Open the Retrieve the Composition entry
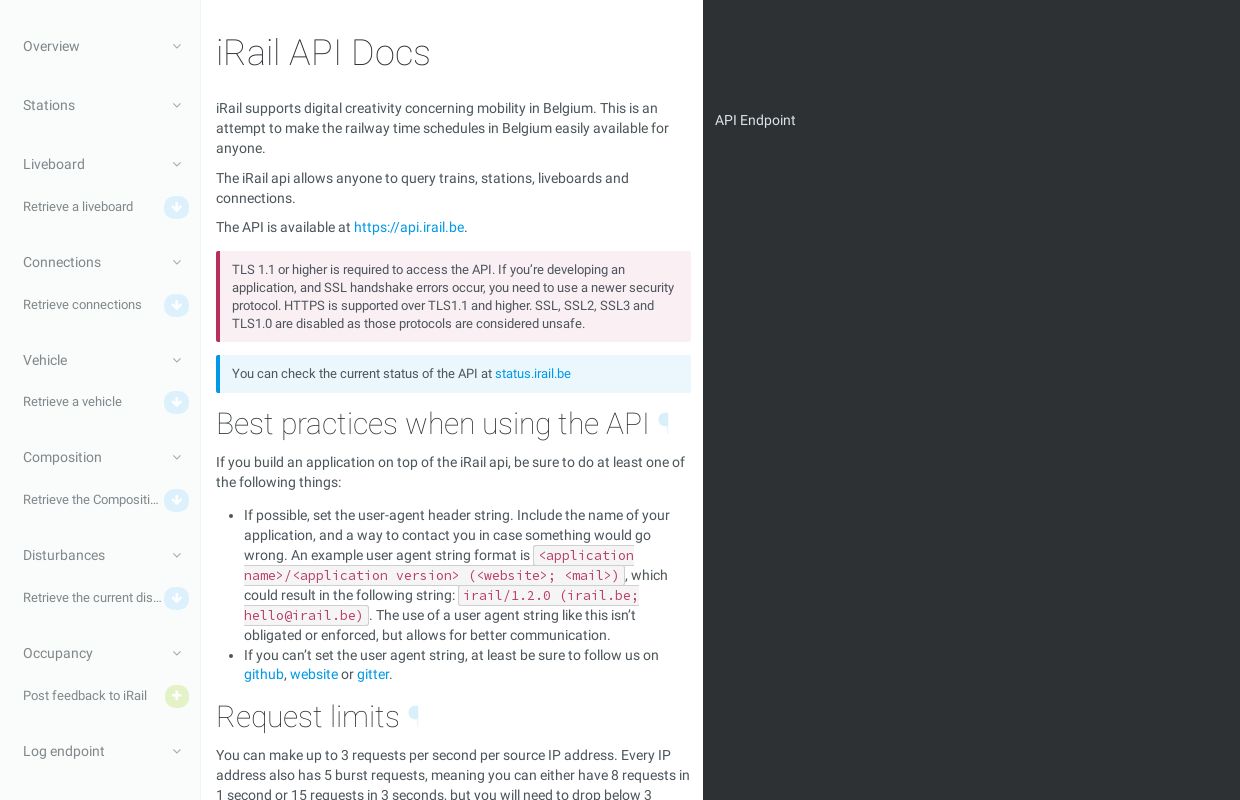This screenshot has height=800, width=1240. tap(91, 500)
